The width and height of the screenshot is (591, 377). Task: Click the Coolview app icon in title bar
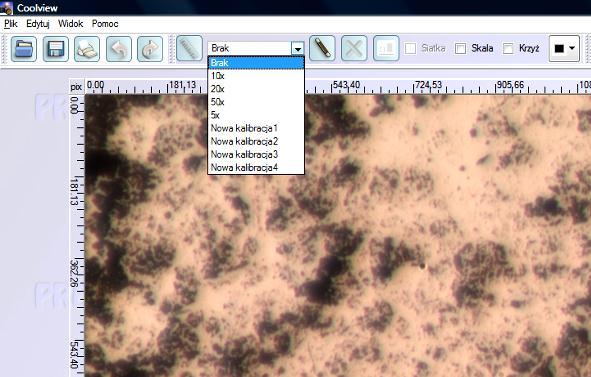[6, 8]
